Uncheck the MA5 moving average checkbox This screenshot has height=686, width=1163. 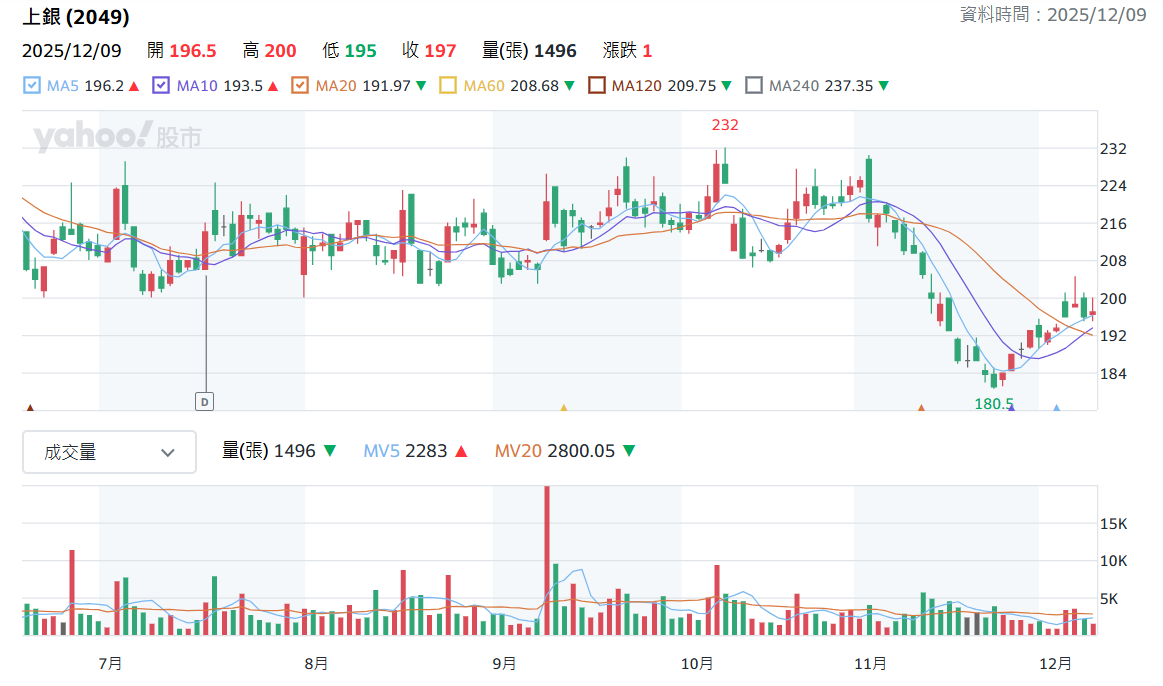32,85
